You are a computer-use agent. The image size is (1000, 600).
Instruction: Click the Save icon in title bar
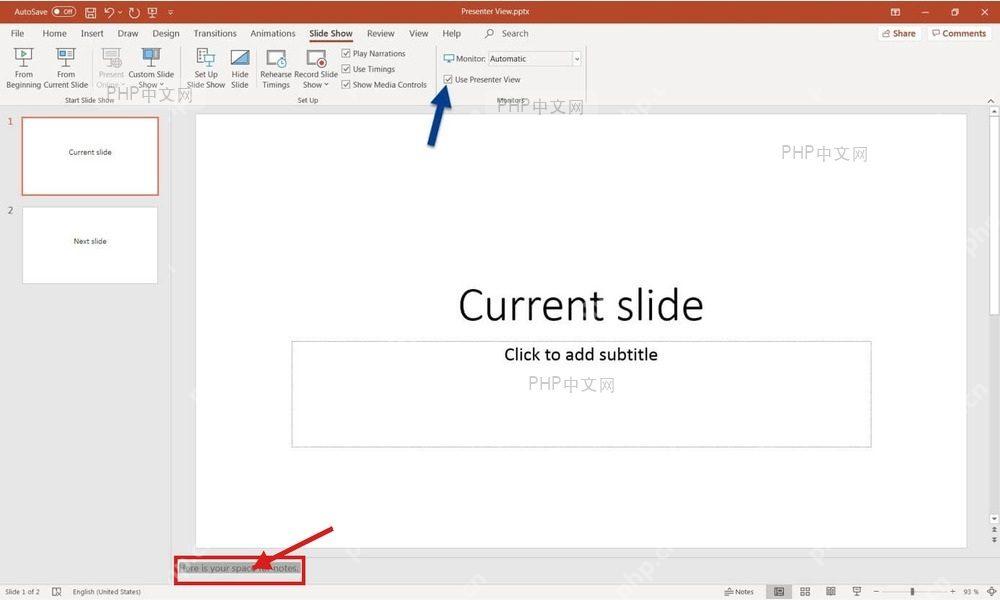pyautogui.click(x=91, y=12)
